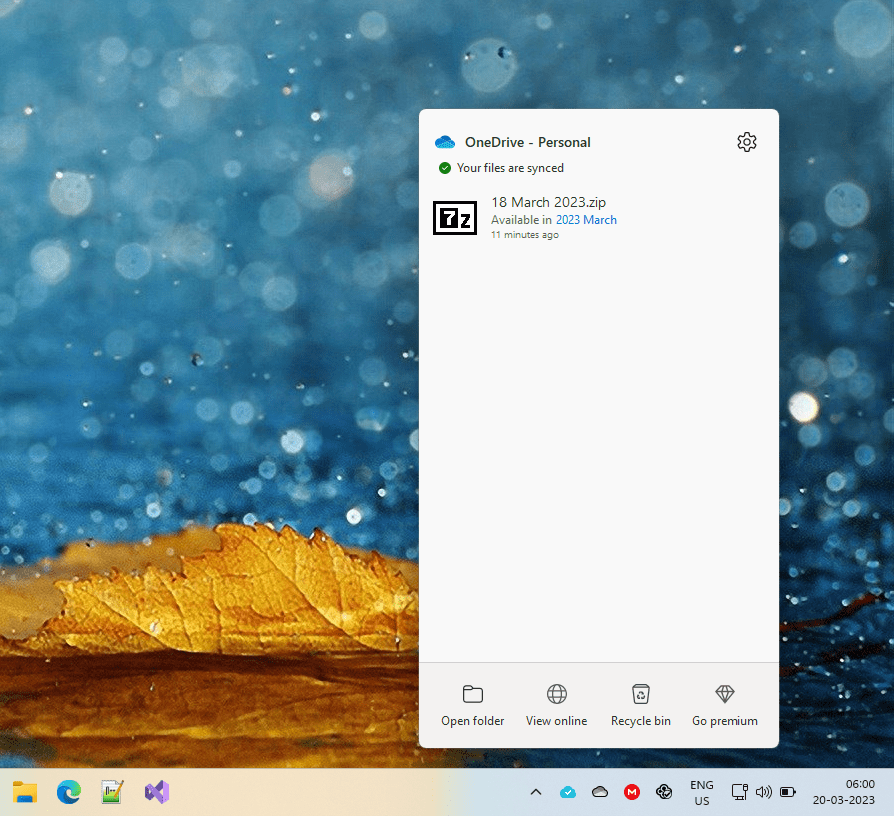Open File Explorer from the taskbar
The image size is (895, 816).
click(x=25, y=792)
